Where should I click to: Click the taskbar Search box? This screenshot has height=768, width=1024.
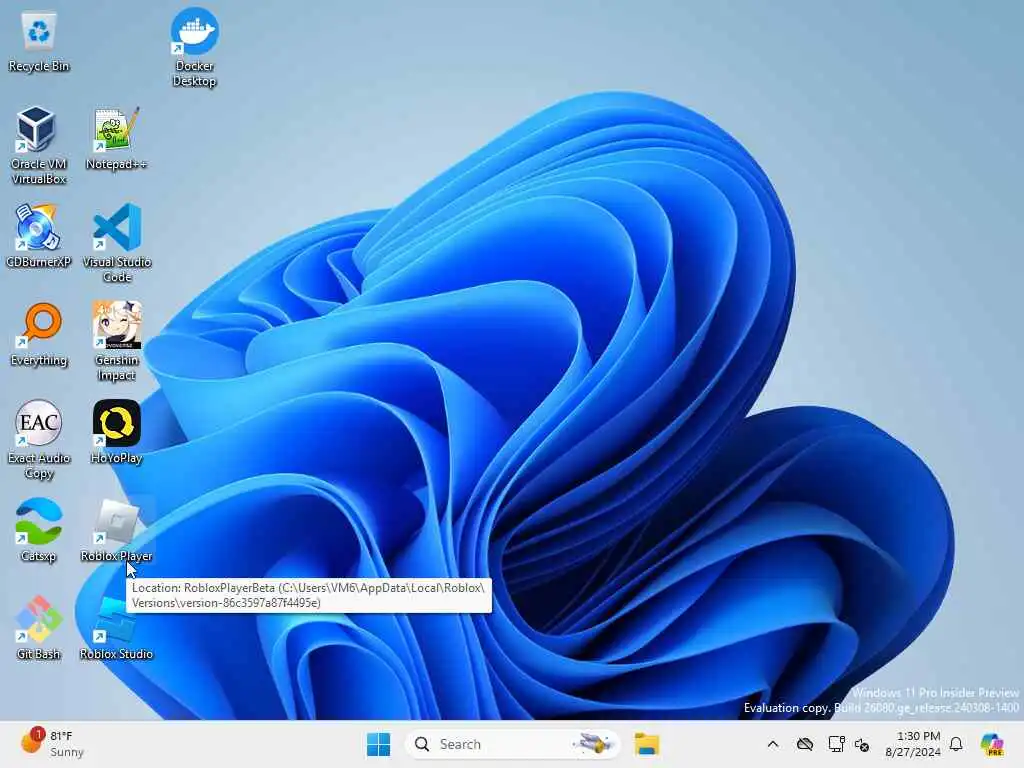(x=513, y=744)
